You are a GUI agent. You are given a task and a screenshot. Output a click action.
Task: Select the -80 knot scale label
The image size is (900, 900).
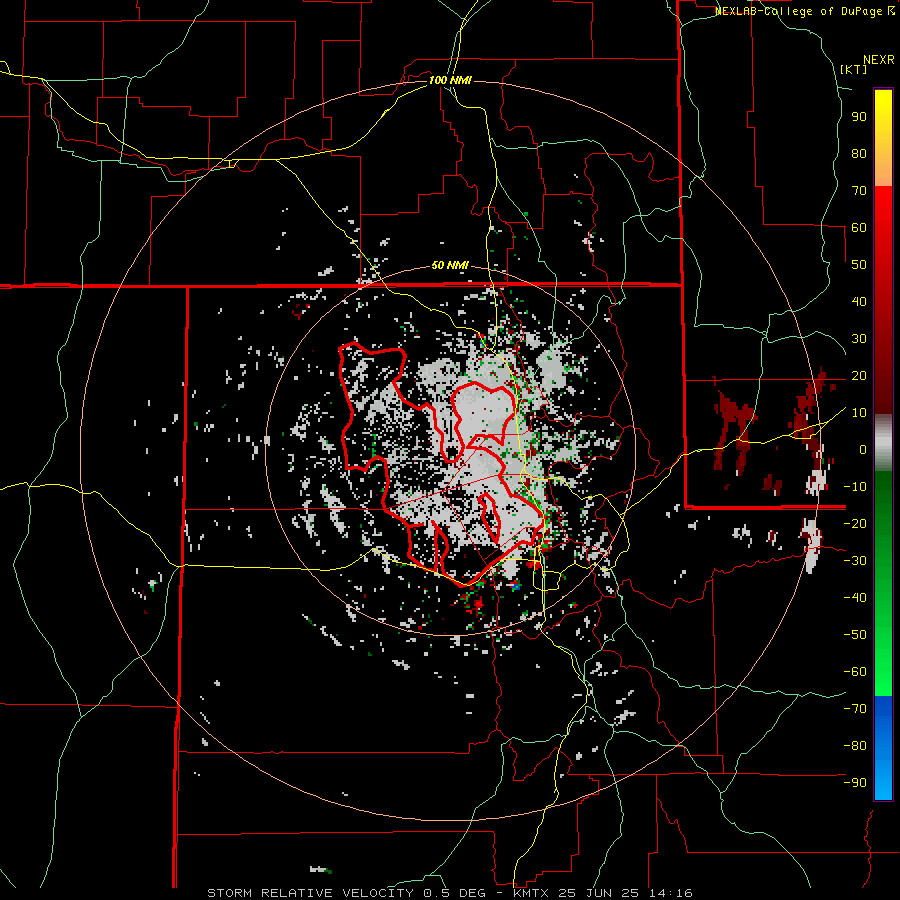[855, 746]
